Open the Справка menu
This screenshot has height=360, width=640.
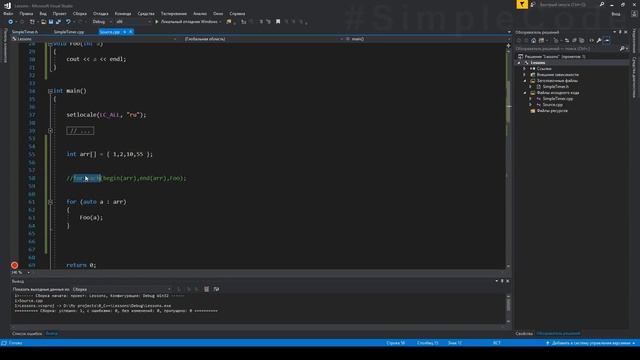237,13
